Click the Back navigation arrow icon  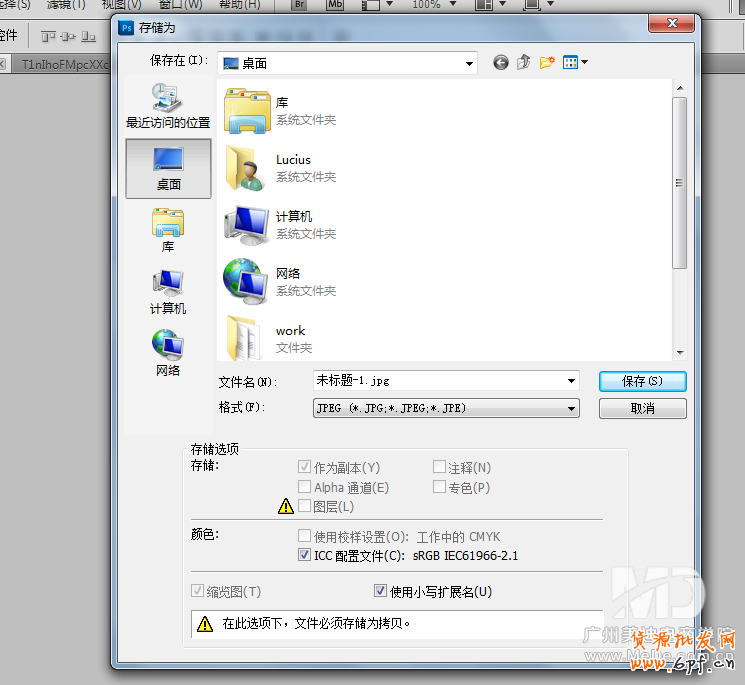tap(501, 63)
